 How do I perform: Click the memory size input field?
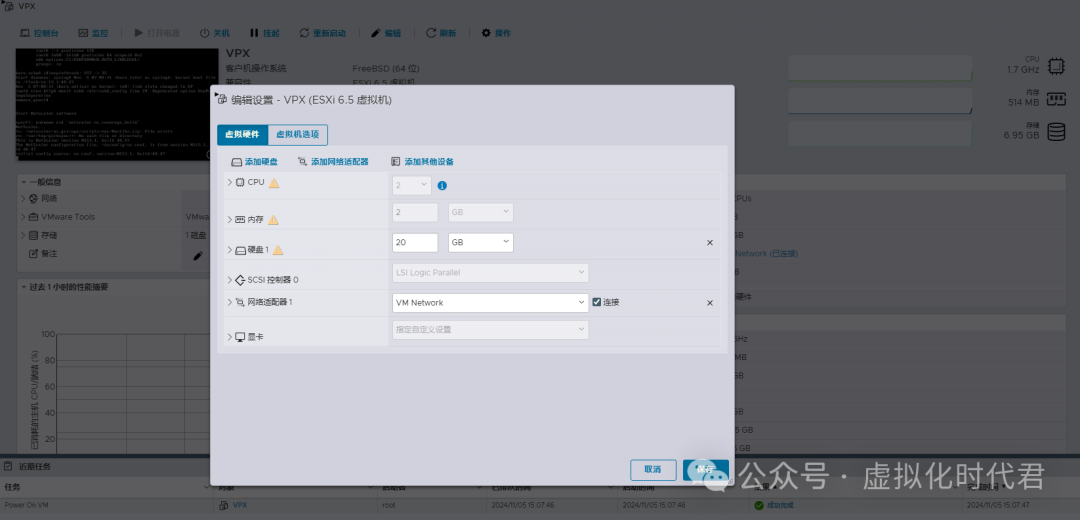415,212
